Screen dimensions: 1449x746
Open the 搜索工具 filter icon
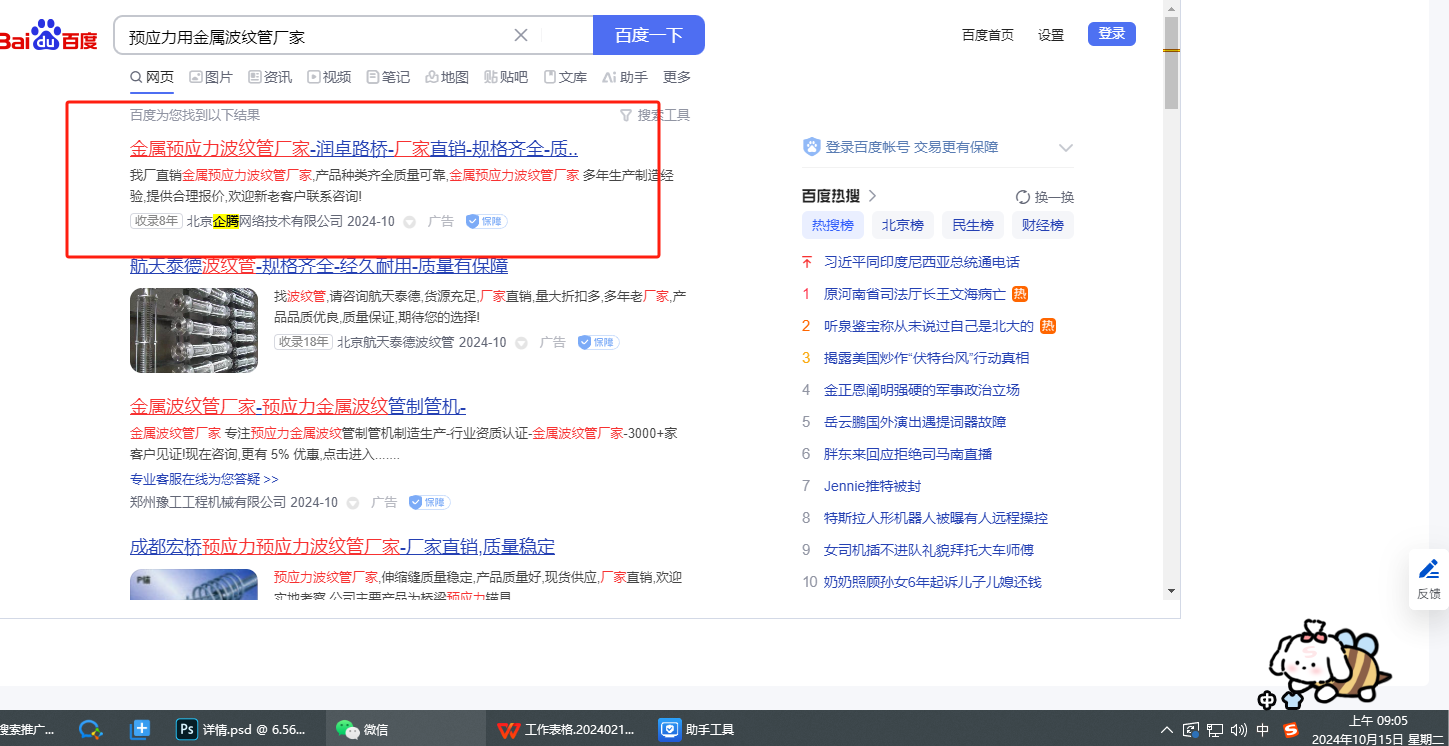pyautogui.click(x=626, y=115)
